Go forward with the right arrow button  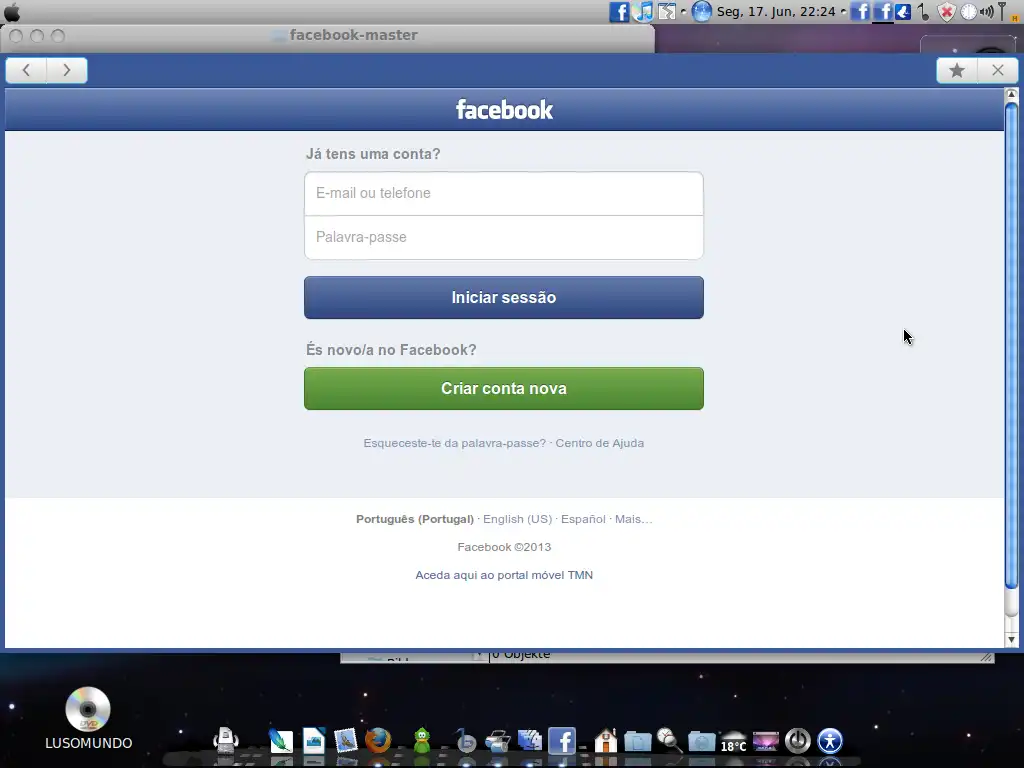(x=67, y=70)
